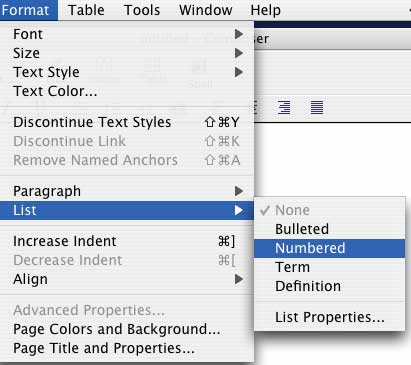Open List Properties dialog

tap(330, 317)
